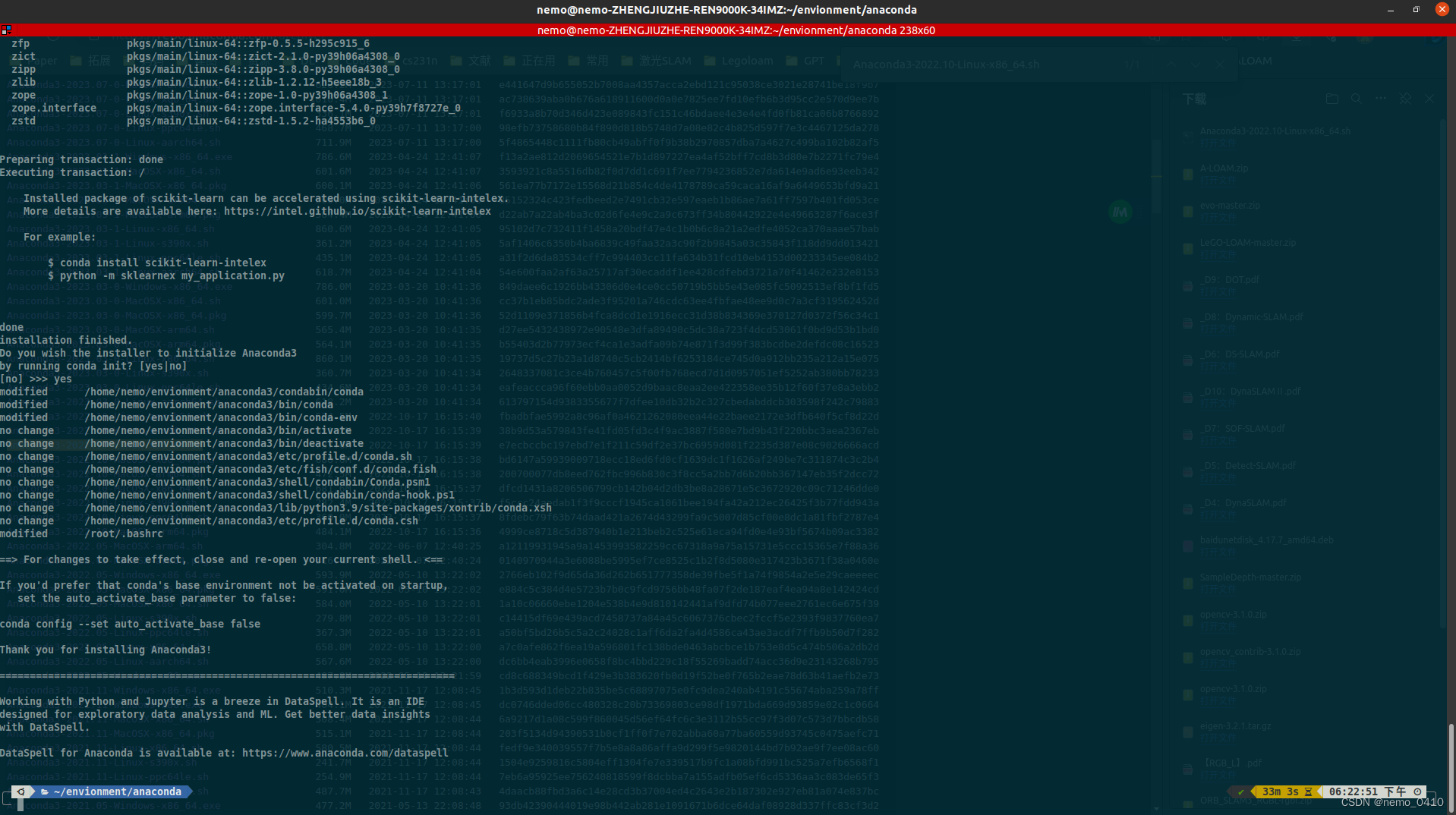Select the '$ conda install scikit-learn-intelex' line
Viewport: 1456px width, 815px height.
[157, 263]
